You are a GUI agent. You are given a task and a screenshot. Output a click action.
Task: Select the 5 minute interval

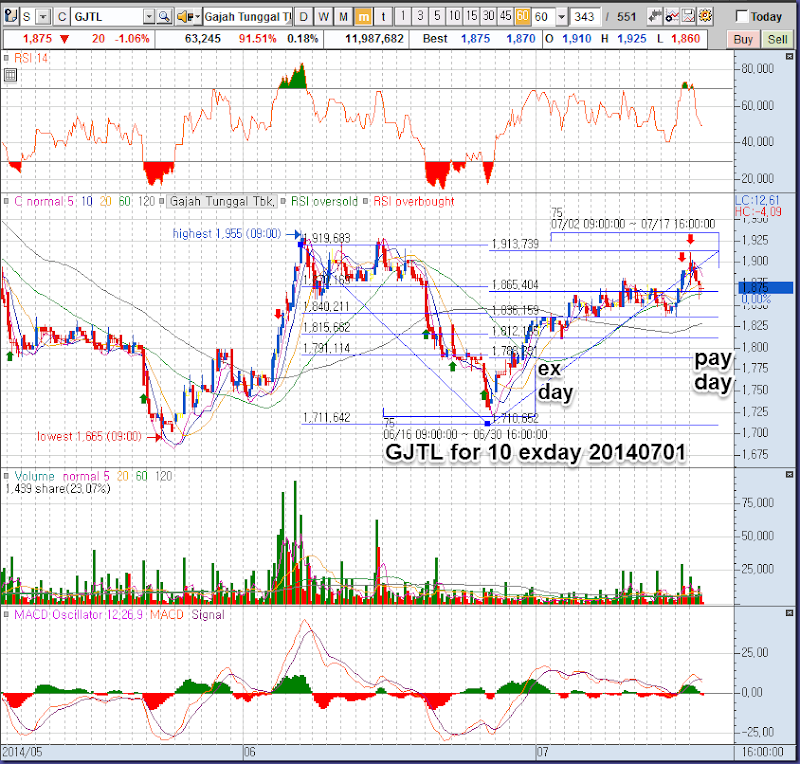437,16
